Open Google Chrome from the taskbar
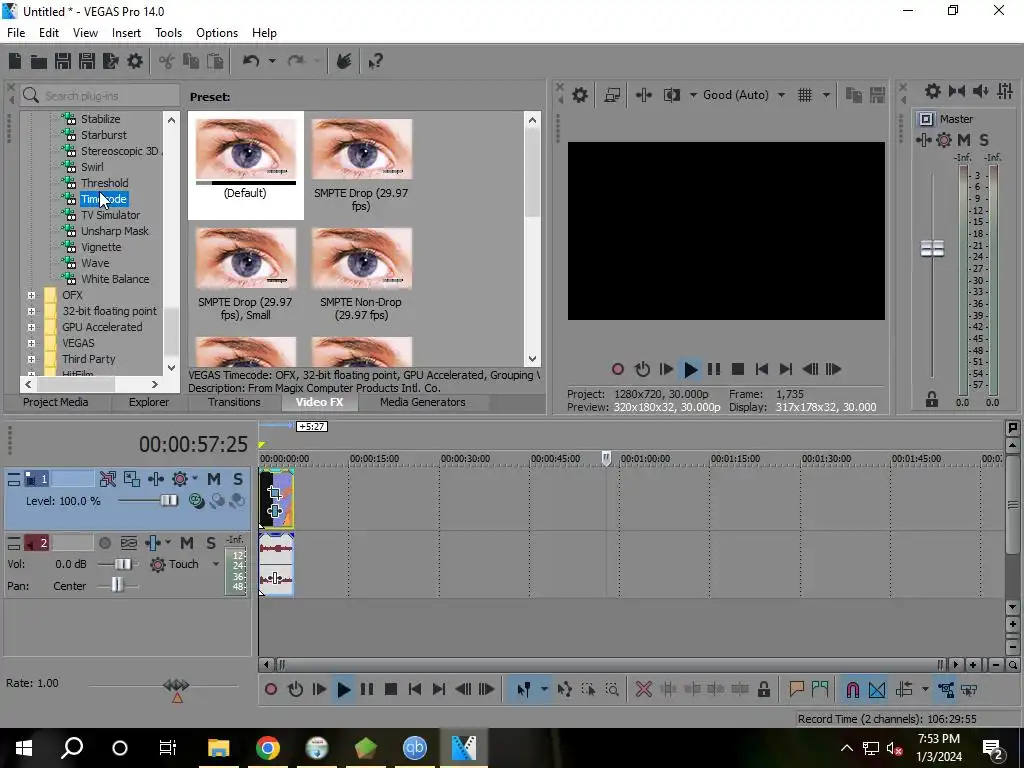 click(268, 748)
